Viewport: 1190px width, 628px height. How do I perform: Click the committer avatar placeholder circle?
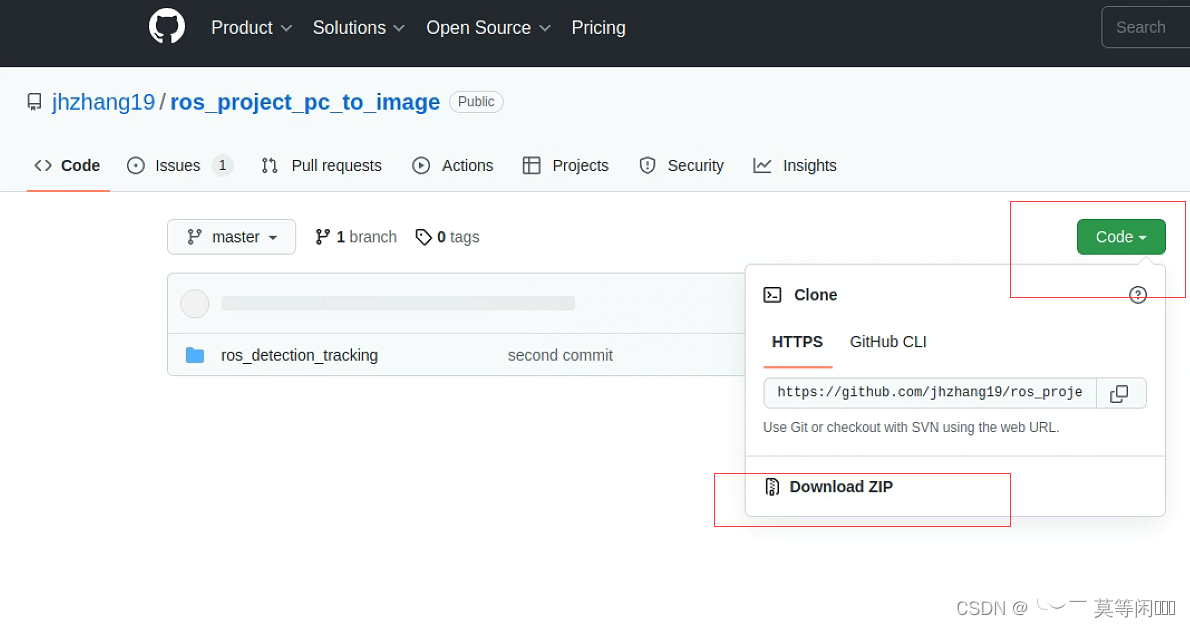(195, 303)
